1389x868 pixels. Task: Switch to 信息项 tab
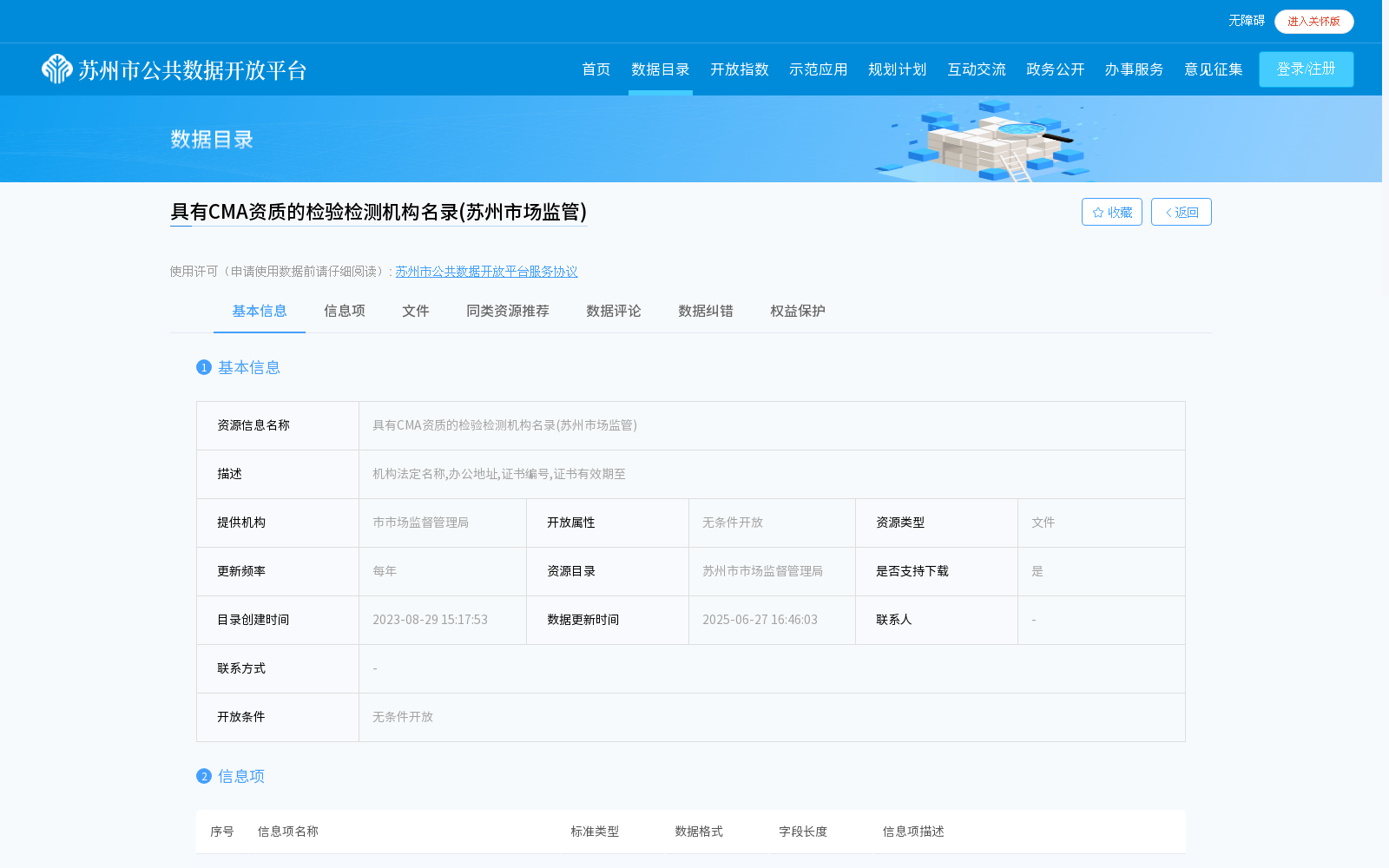345,311
